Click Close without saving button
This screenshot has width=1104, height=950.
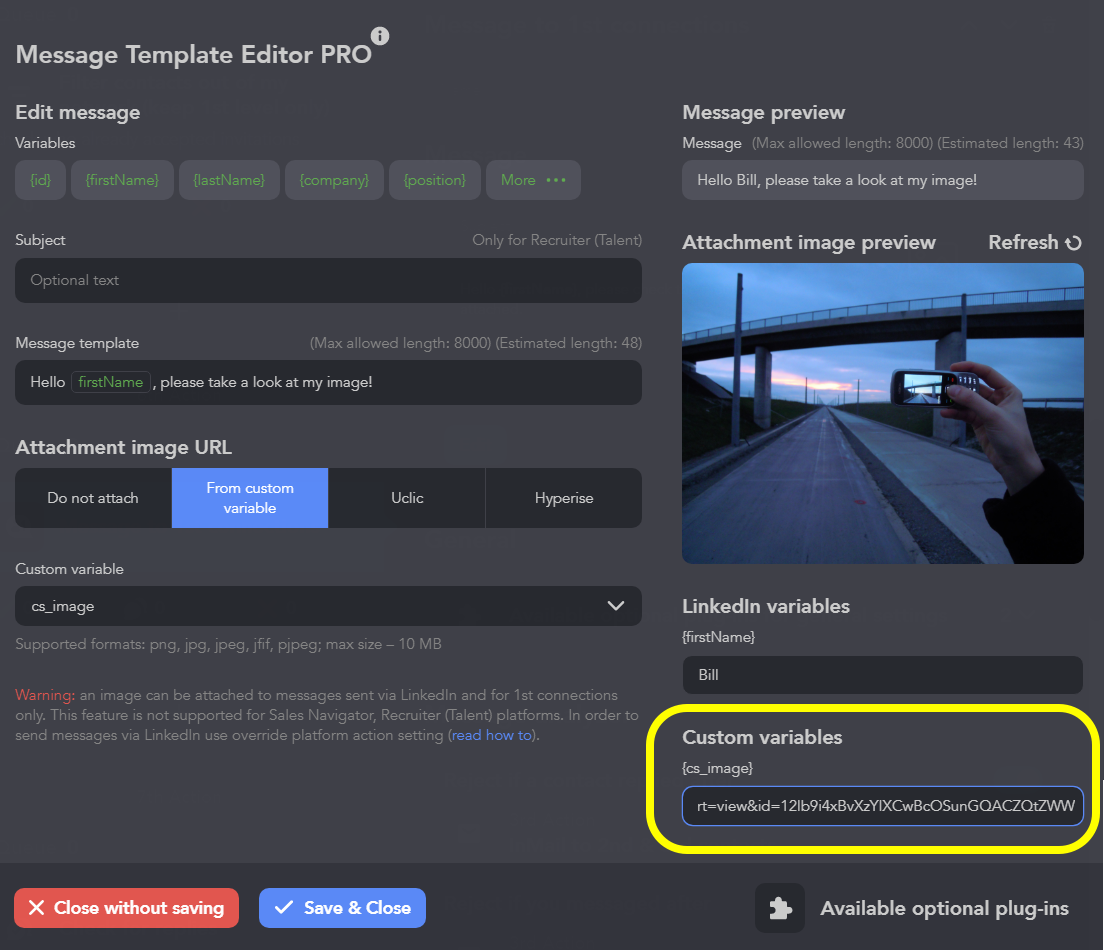[126, 908]
